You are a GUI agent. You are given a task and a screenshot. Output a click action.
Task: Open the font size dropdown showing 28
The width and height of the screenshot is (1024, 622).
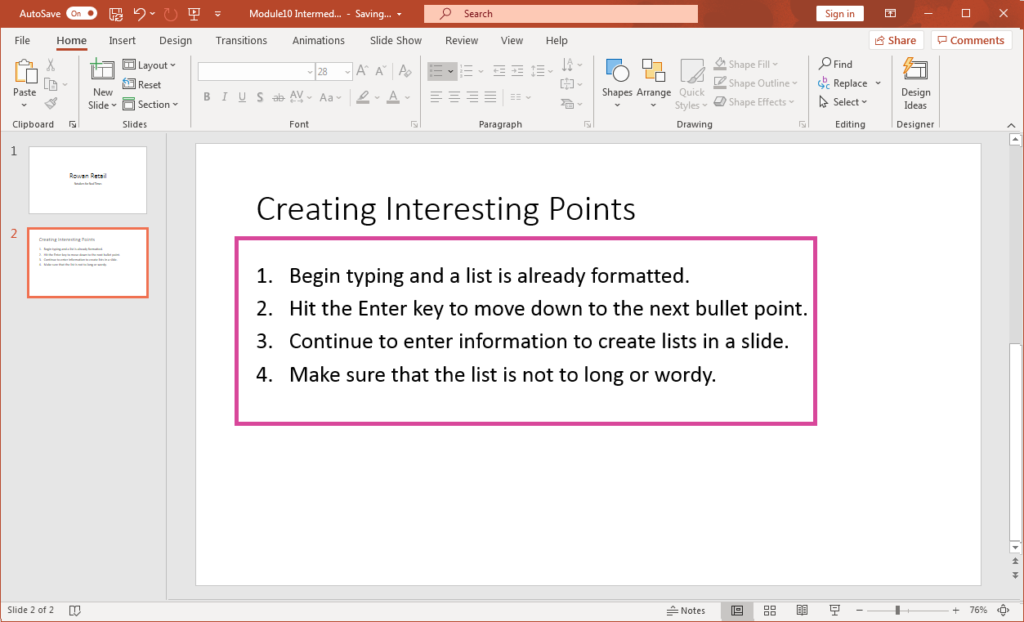[x=348, y=71]
